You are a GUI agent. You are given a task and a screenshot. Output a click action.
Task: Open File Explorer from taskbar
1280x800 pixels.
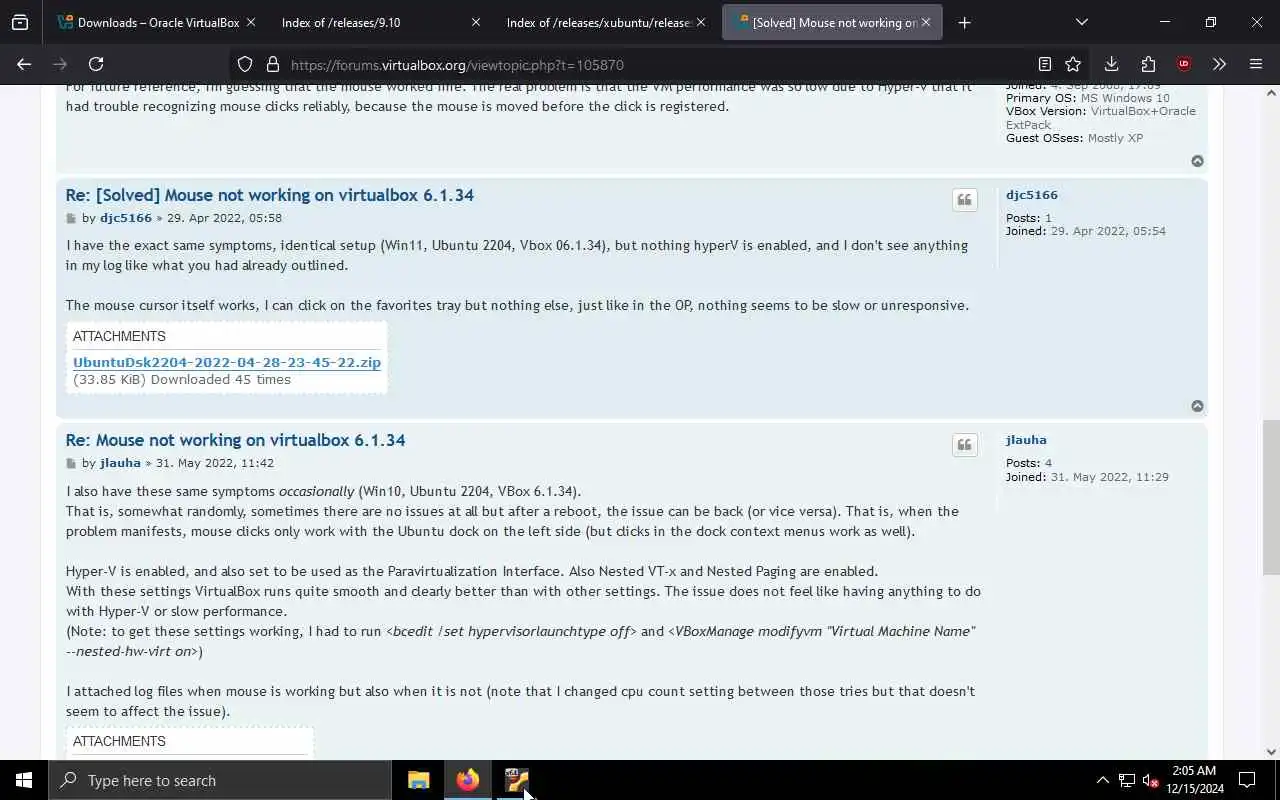[x=418, y=780]
